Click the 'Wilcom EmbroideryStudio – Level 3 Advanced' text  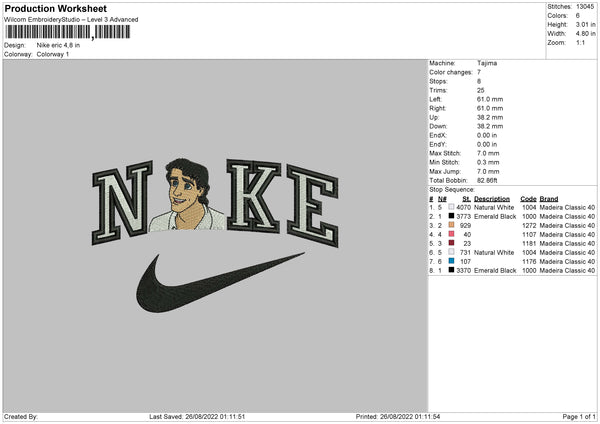pyautogui.click(x=71, y=20)
